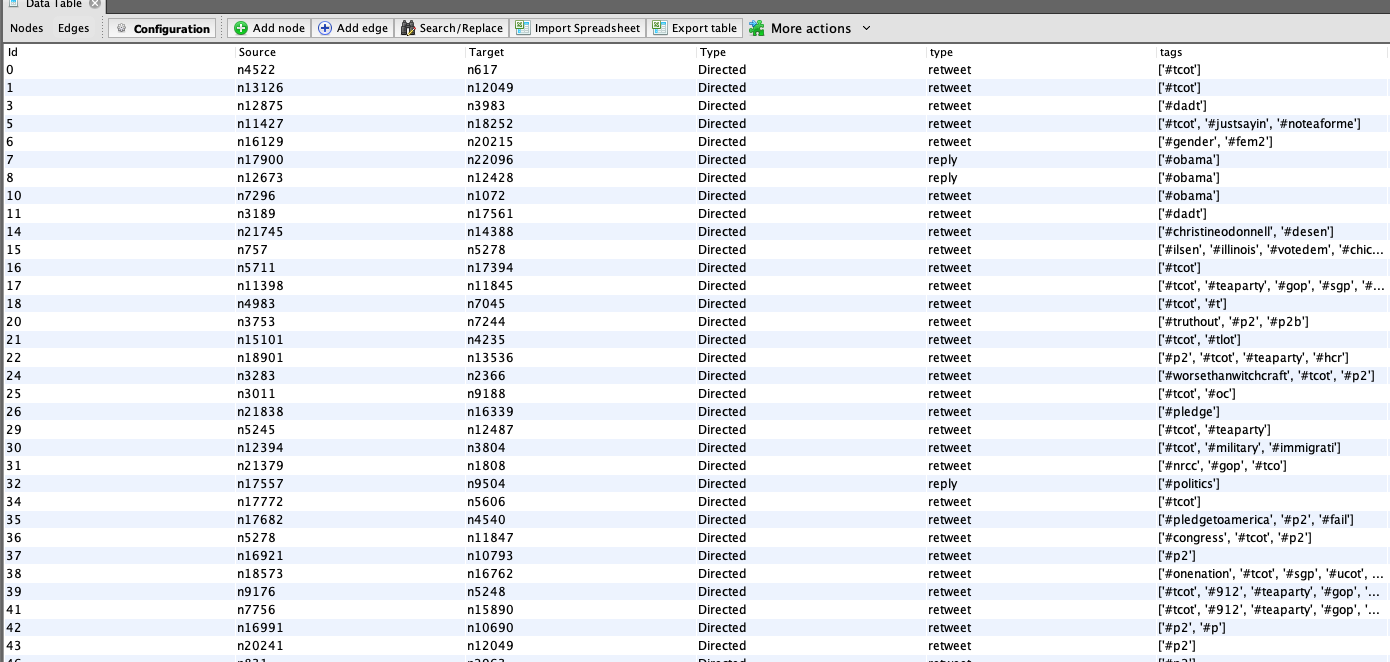
Task: Switch to the Nodes view
Action: [26, 28]
